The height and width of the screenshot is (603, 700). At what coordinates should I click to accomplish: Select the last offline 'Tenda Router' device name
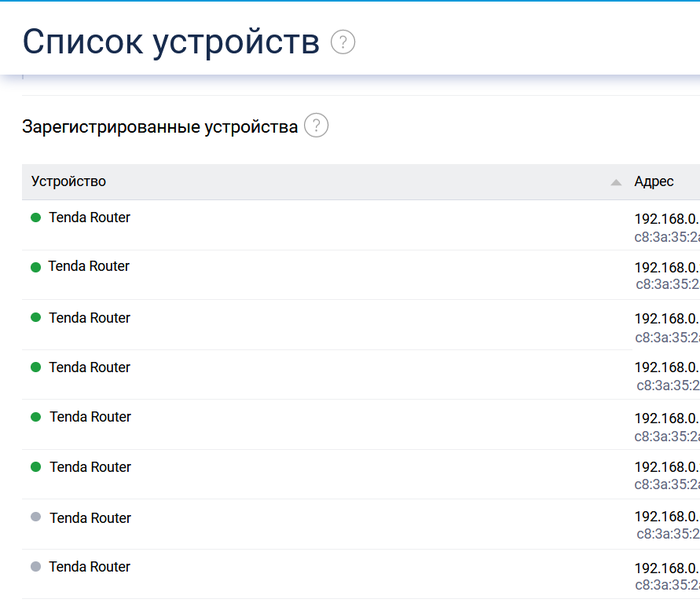click(x=90, y=567)
